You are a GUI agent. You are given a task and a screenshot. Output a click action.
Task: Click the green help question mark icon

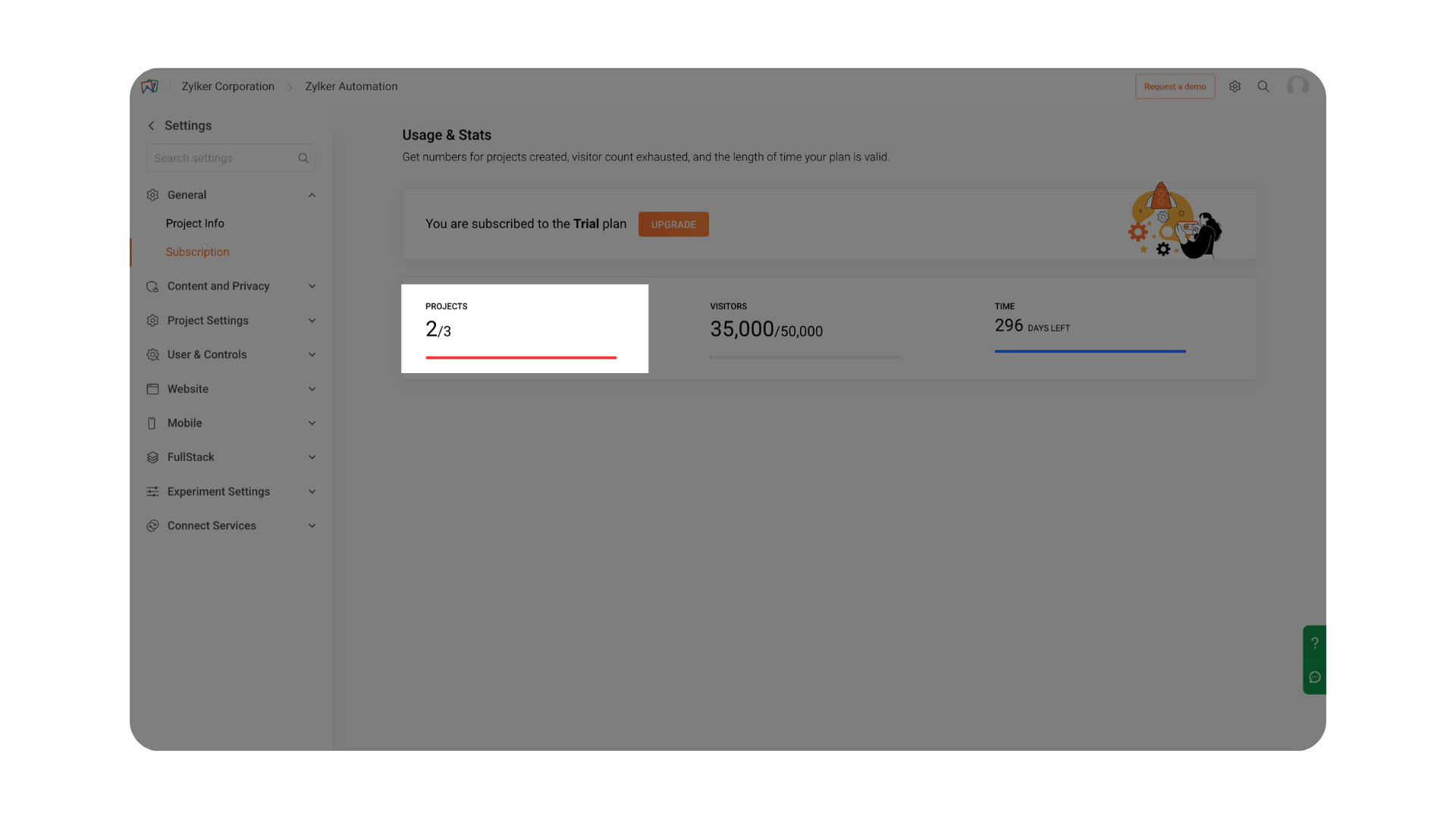[x=1314, y=643]
